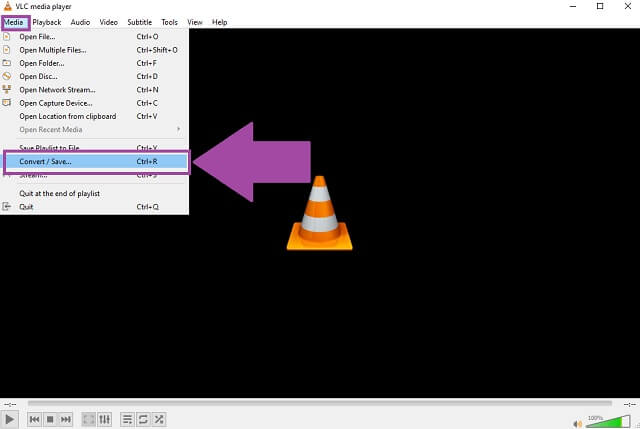Jump to previous media track

(x=35, y=419)
